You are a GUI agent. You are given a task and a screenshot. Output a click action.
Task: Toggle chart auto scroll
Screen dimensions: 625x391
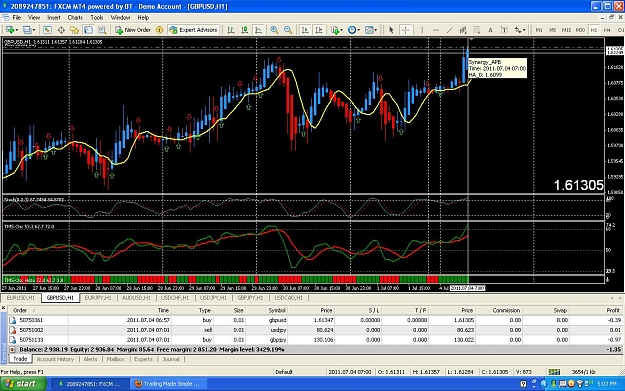[x=305, y=30]
